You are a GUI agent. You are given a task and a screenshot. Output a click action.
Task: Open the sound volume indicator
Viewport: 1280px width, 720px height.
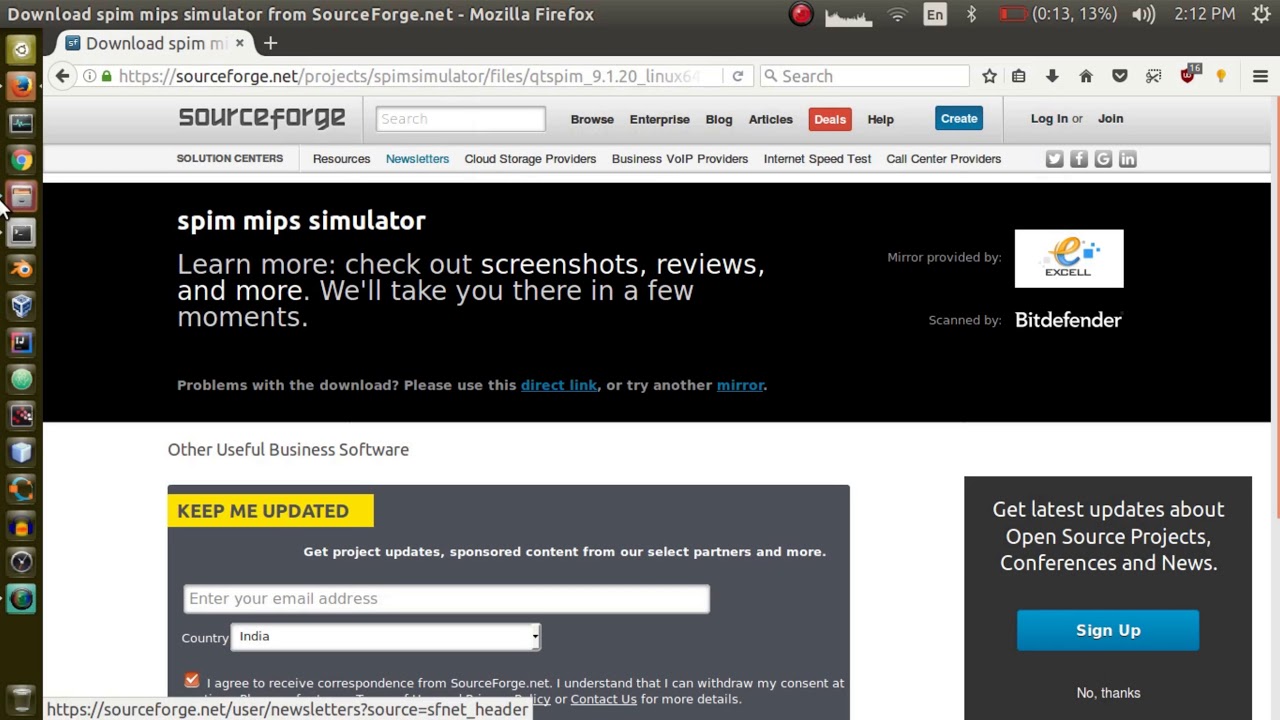1143,14
